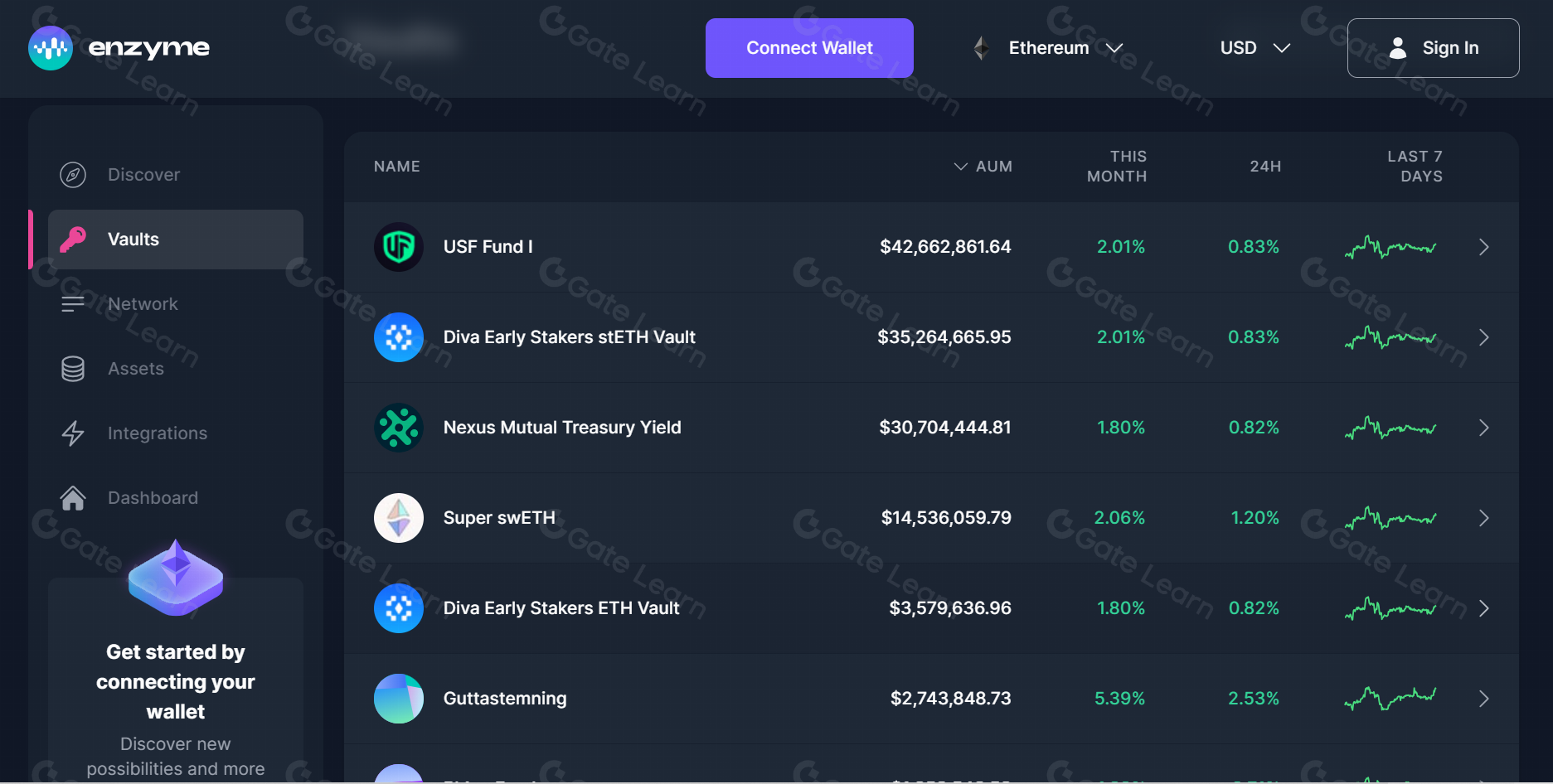Expand the USF Fund I row chevron
The height and width of the screenshot is (784, 1553).
(1483, 247)
